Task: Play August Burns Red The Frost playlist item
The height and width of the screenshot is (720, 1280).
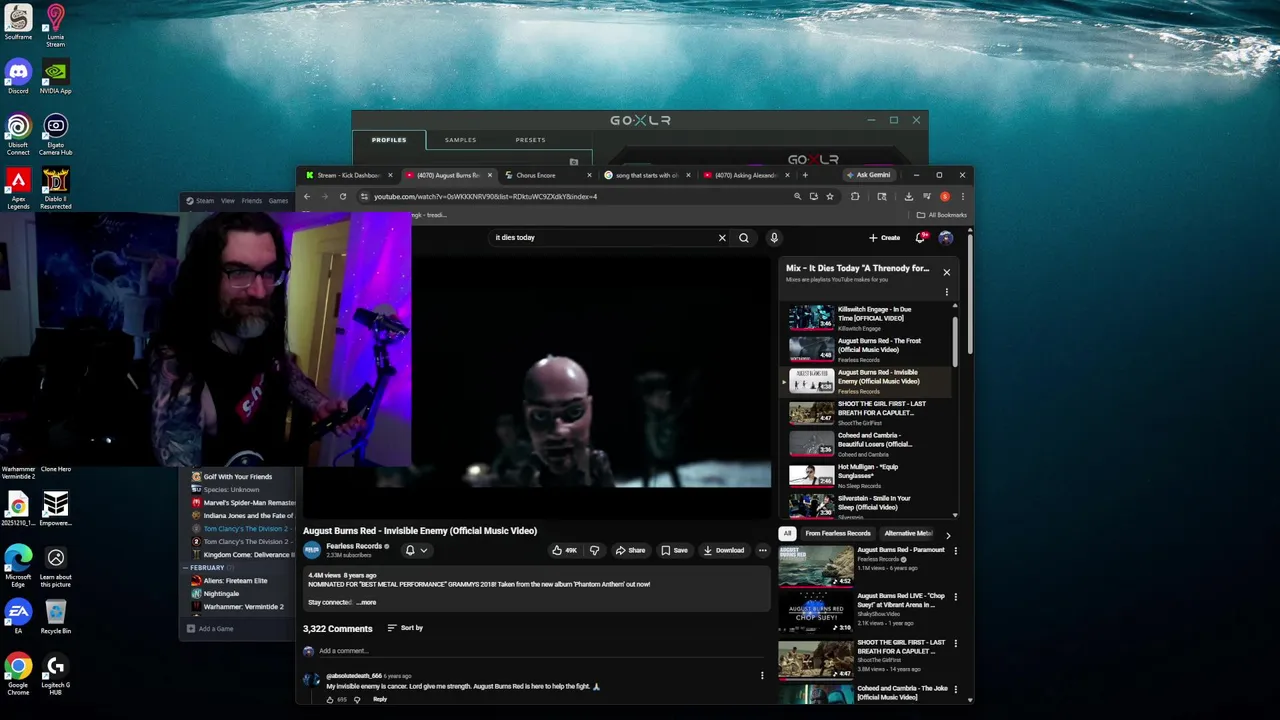Action: [868, 349]
